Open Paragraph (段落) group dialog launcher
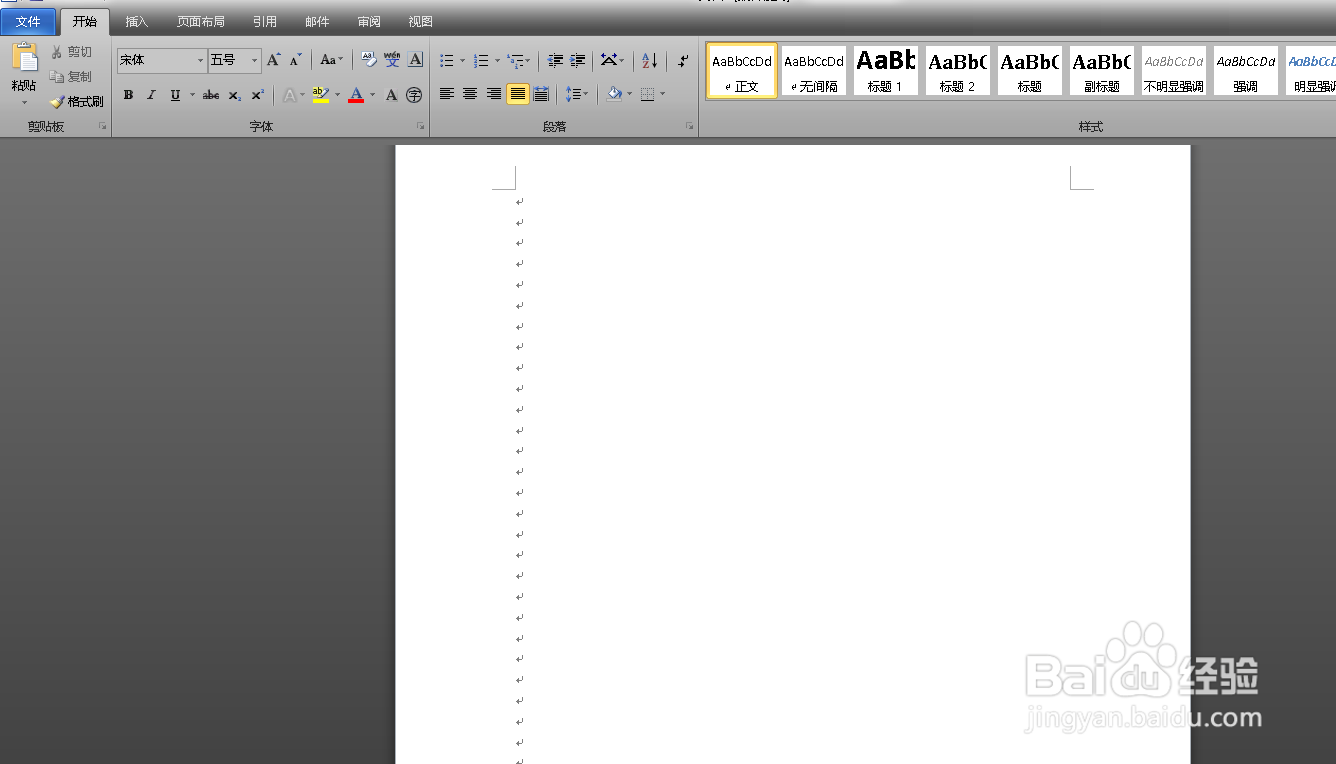 (x=689, y=126)
